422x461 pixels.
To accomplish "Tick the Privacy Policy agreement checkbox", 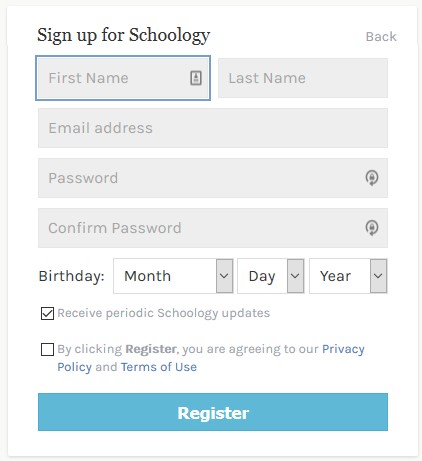I will pos(47,349).
